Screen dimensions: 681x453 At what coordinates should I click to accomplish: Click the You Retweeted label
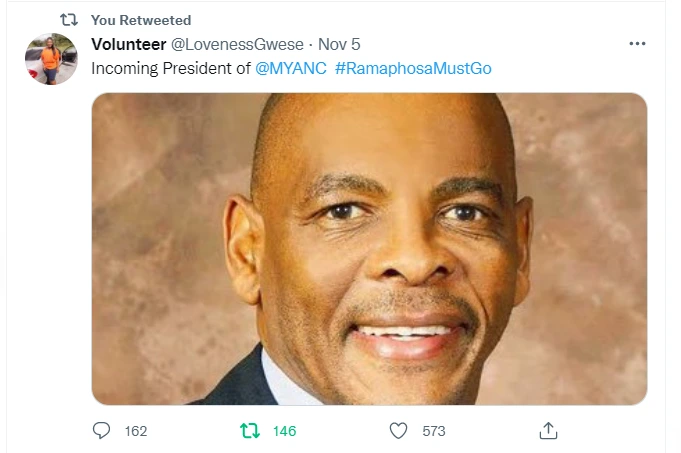click(141, 20)
